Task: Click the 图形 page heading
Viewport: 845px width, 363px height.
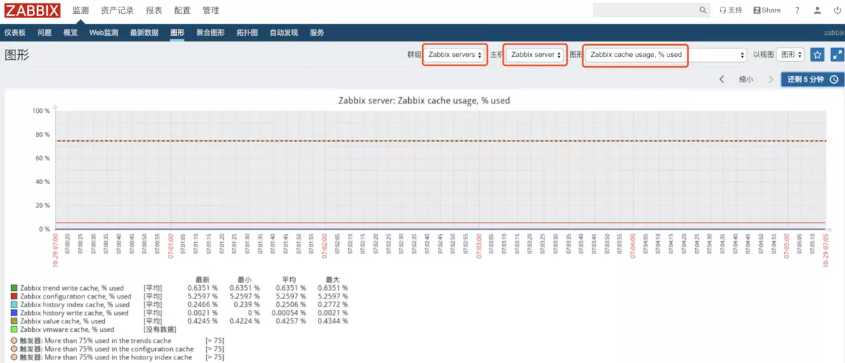Action: 17,55
